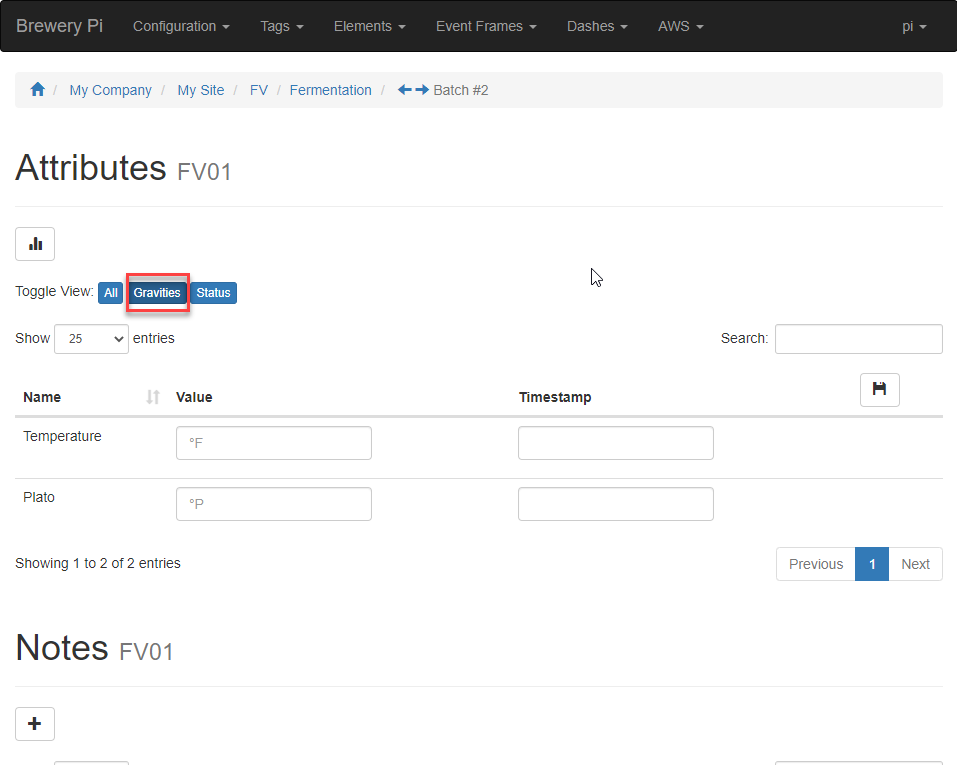Click the Timestamp column header
The height and width of the screenshot is (765, 957).
pos(555,397)
